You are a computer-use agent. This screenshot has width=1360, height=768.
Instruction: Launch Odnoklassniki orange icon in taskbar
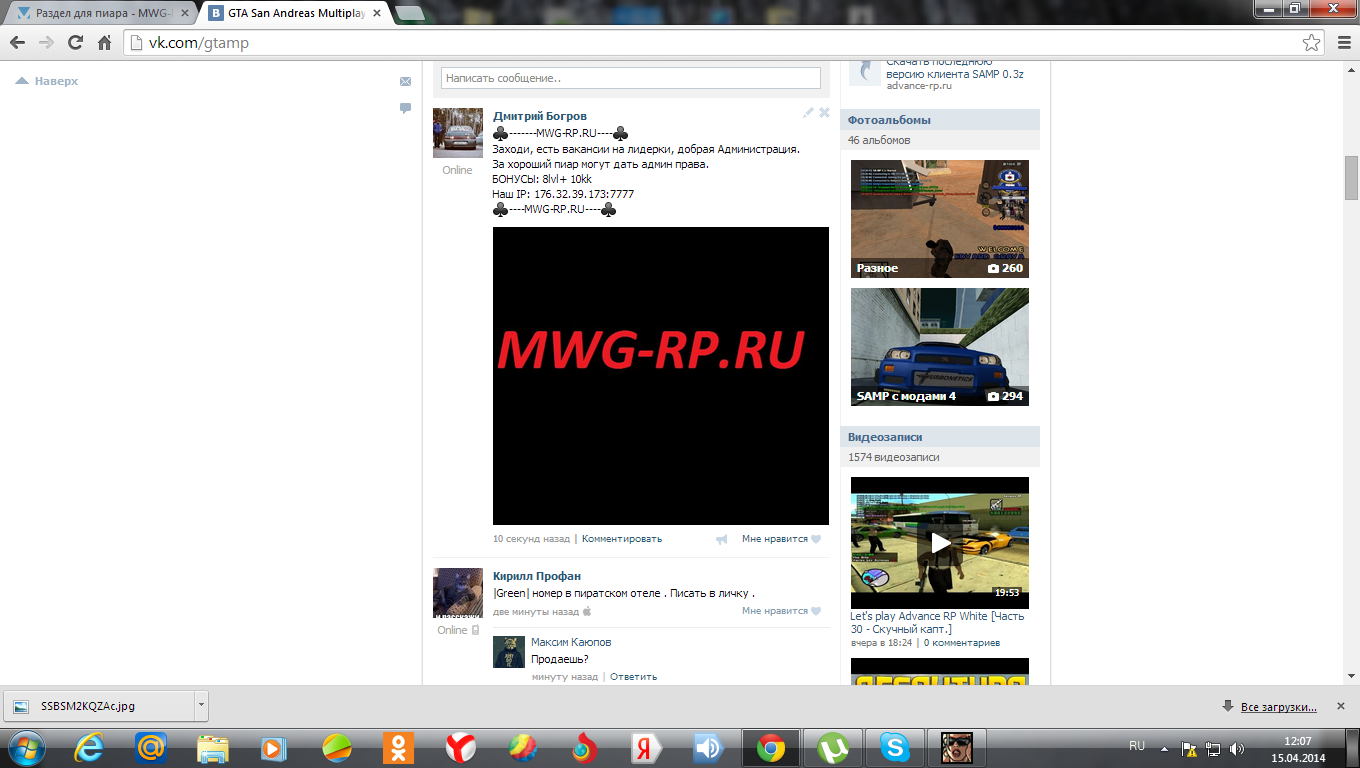click(399, 747)
